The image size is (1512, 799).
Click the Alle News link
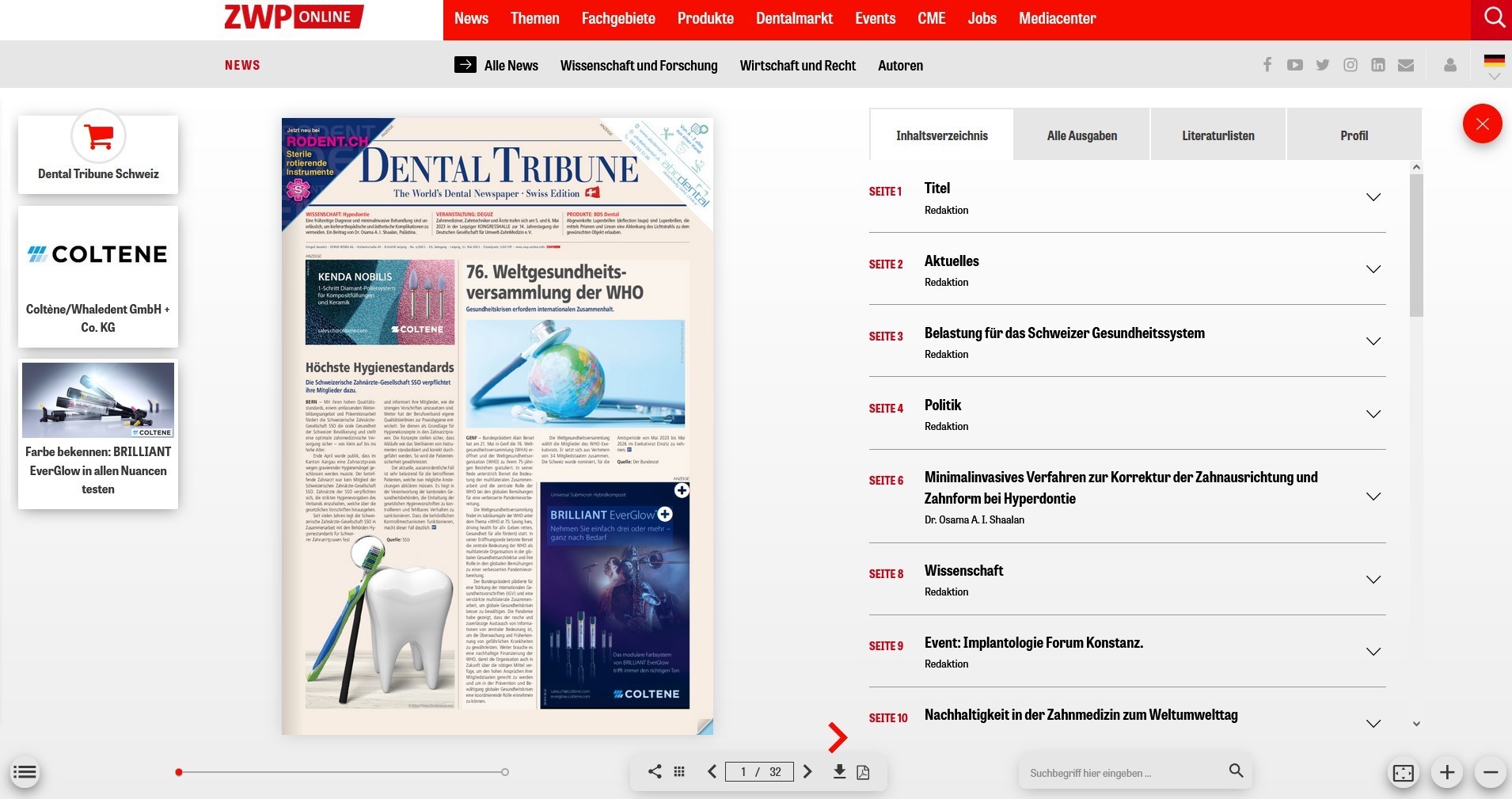511,66
